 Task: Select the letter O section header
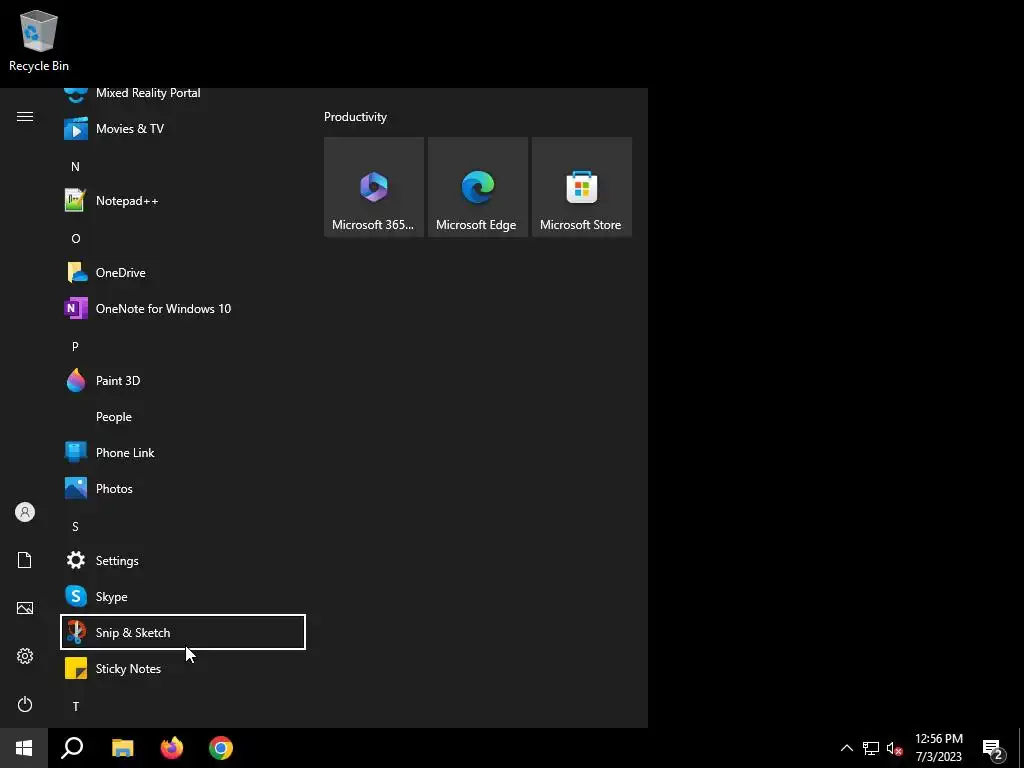tap(76, 238)
